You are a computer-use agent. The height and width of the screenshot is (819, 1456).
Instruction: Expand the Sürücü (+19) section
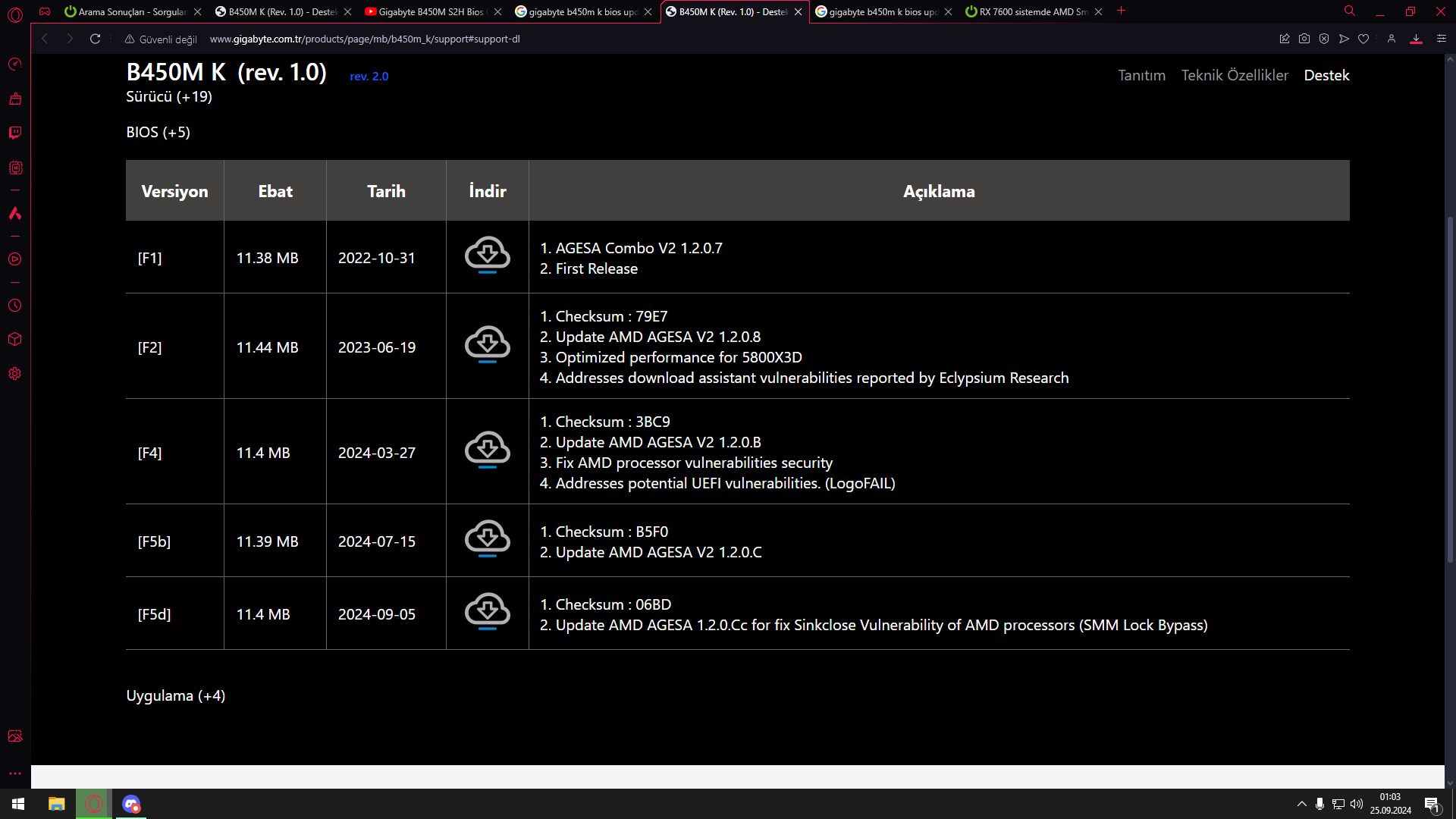169,96
